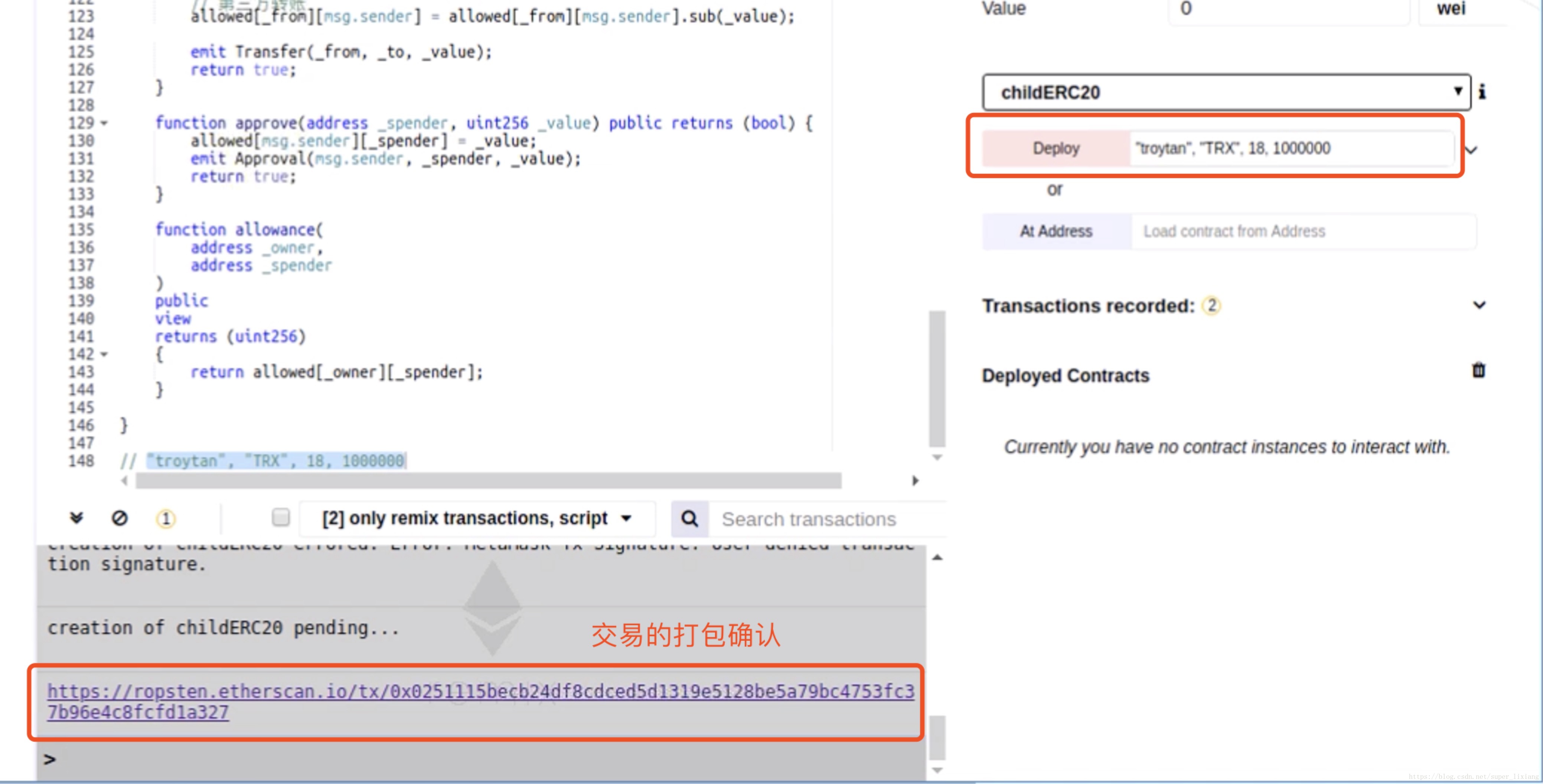
Task: Click the Deploy button
Action: coord(1056,148)
